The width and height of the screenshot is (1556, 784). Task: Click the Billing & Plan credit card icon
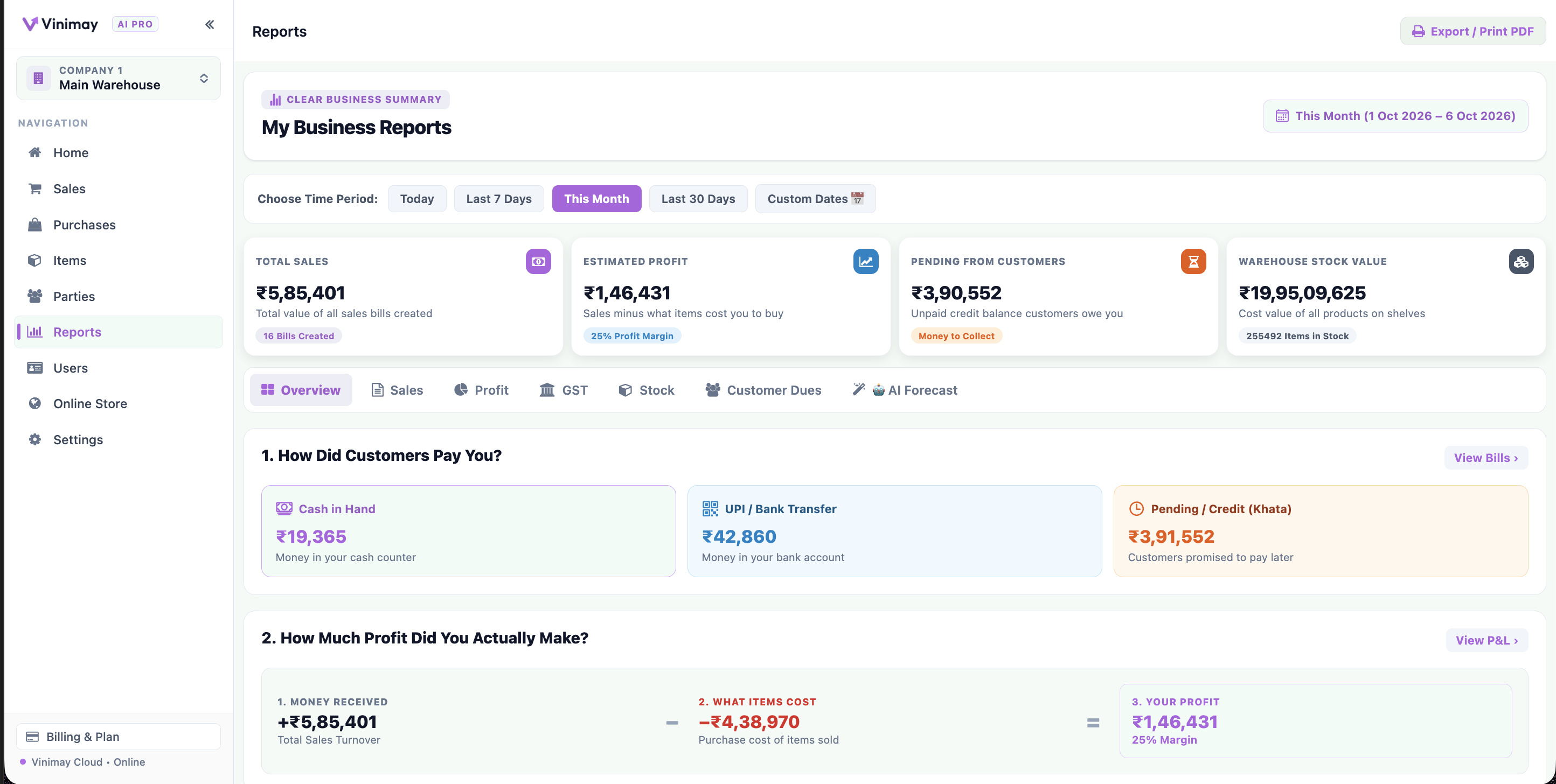coord(33,736)
